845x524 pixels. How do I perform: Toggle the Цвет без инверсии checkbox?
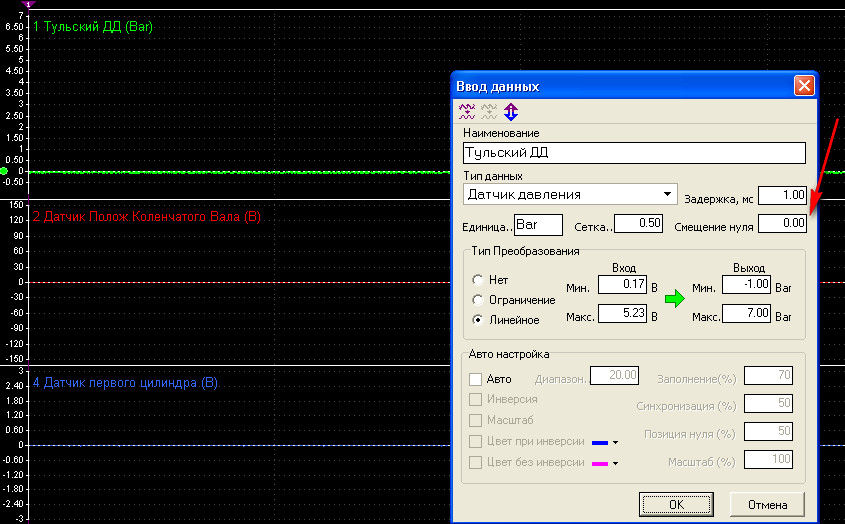pos(475,463)
